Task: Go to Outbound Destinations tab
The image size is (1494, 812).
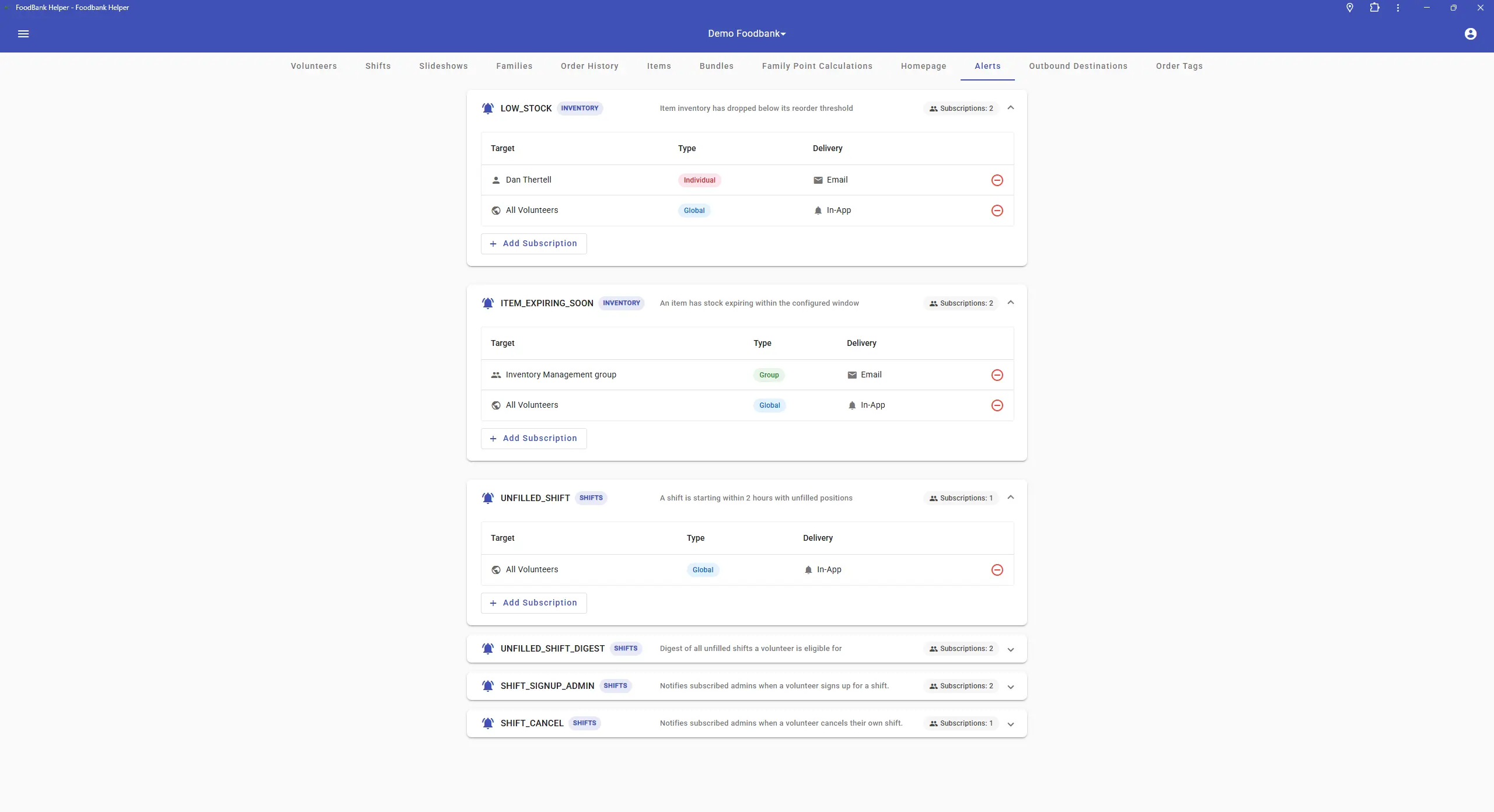Action: 1078,66
